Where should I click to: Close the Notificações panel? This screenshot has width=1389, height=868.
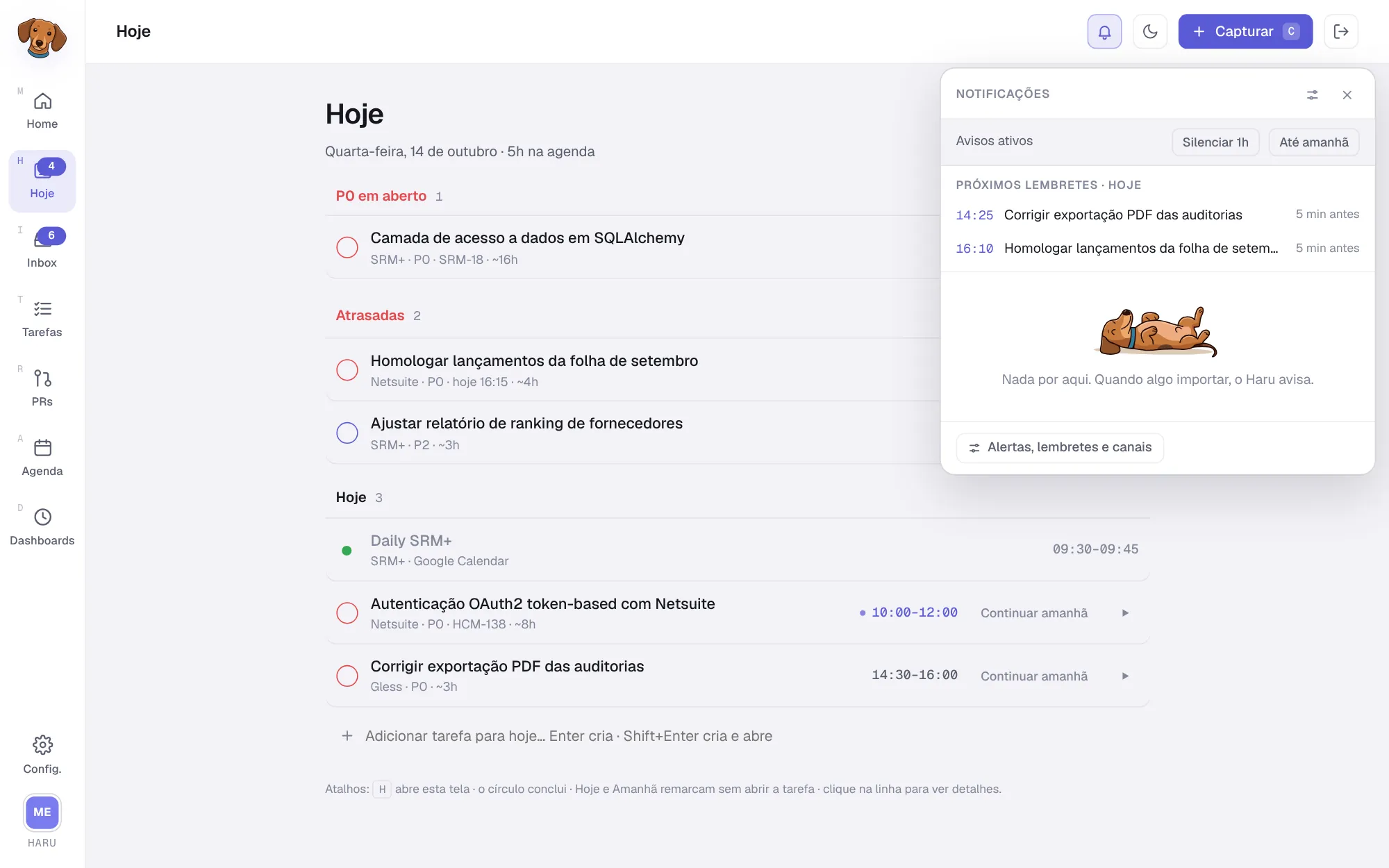click(x=1347, y=94)
